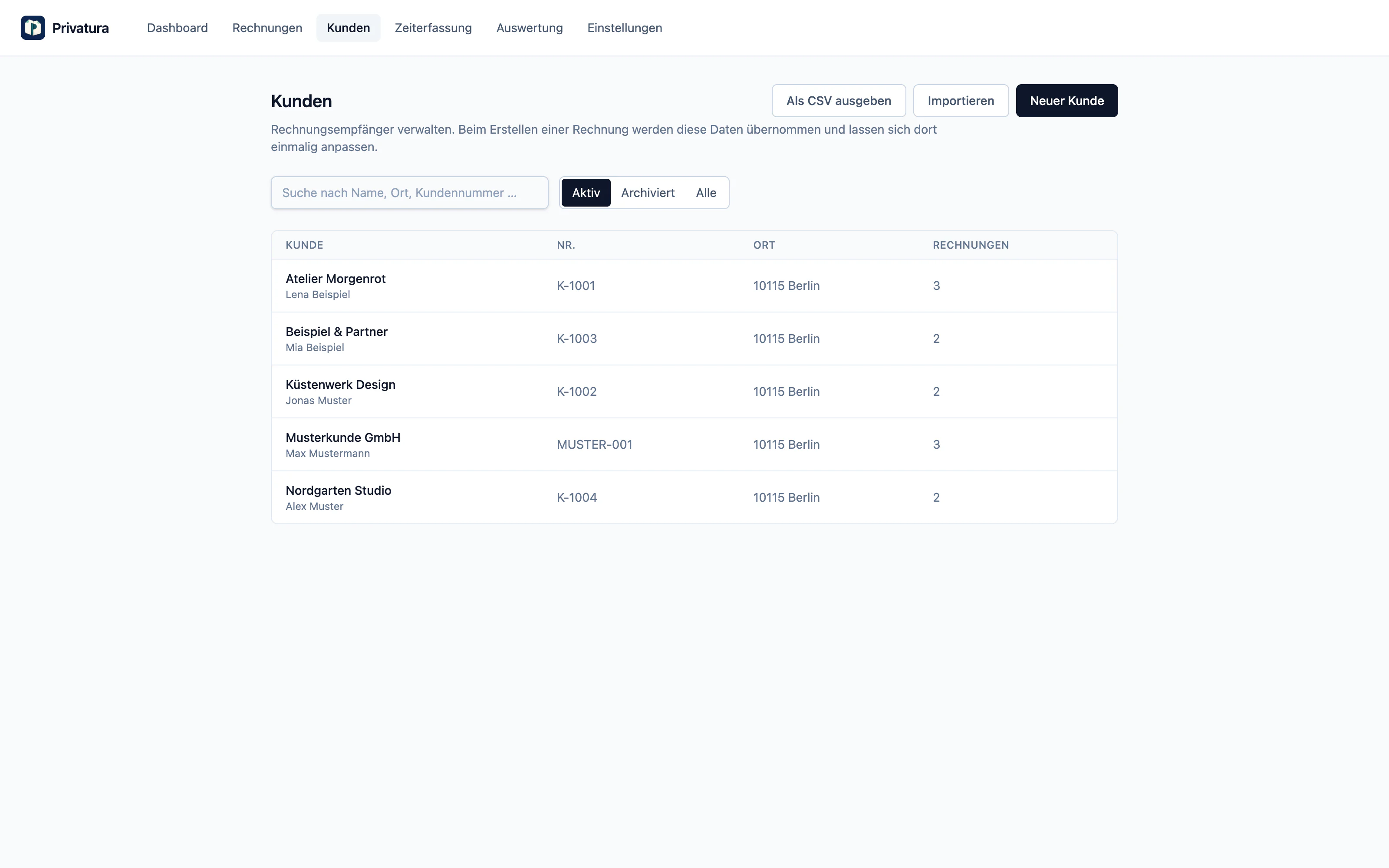Click 10115 Berlin in Musterkunde GmbH row
Screen dimensions: 1389x868
tap(787, 444)
